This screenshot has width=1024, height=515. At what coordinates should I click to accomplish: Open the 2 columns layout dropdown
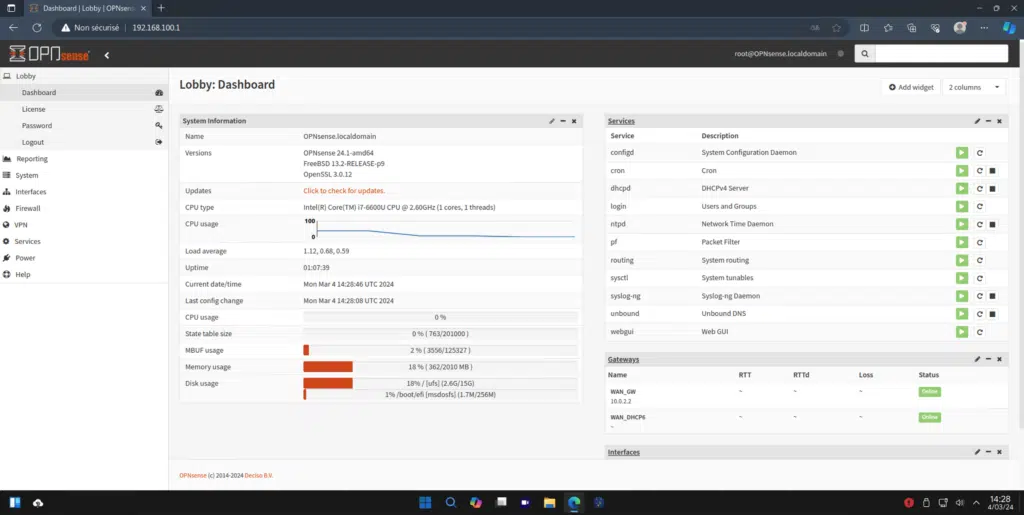(974, 87)
